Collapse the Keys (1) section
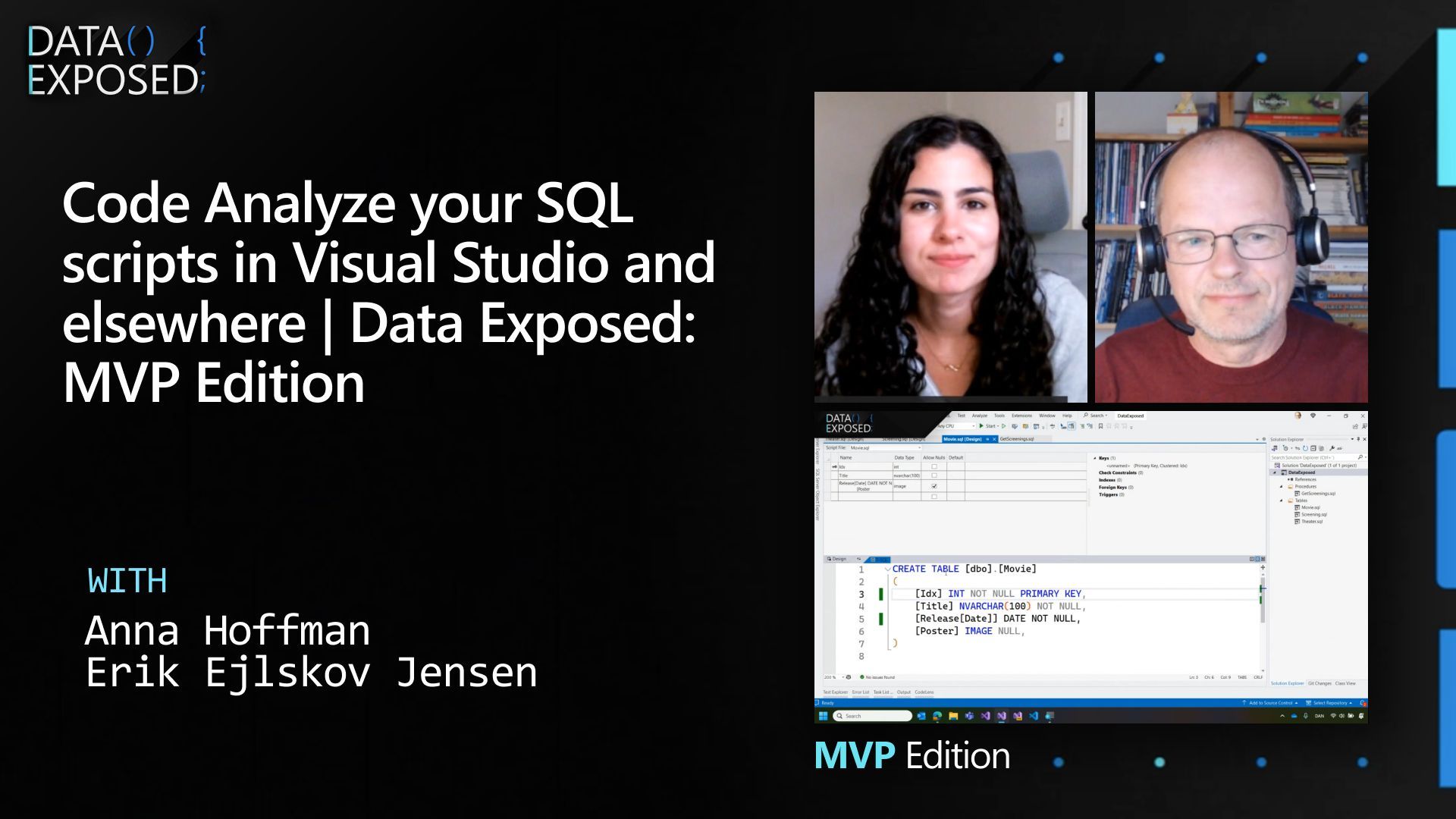The height and width of the screenshot is (819, 1456). point(1095,458)
